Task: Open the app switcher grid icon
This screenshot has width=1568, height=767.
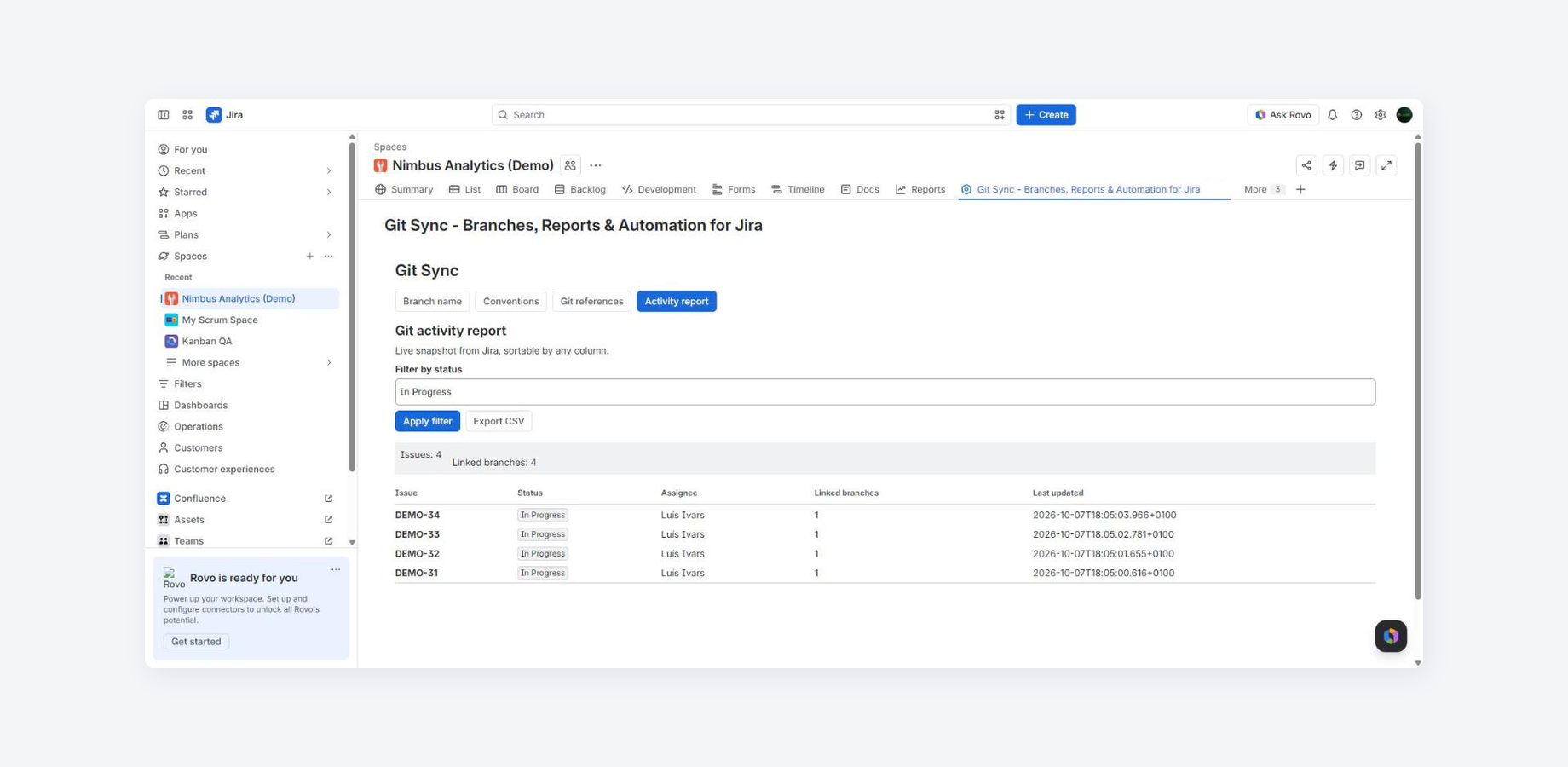Action: 187,115
